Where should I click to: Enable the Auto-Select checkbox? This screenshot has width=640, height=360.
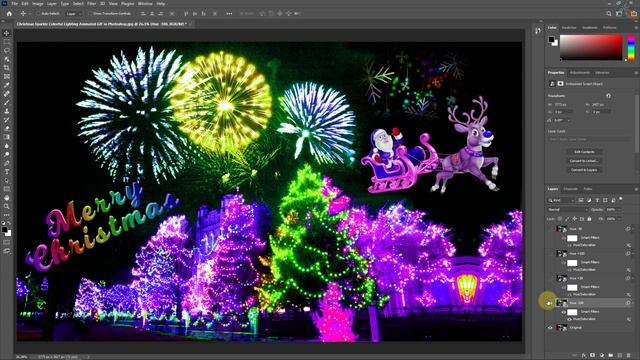(39, 13)
